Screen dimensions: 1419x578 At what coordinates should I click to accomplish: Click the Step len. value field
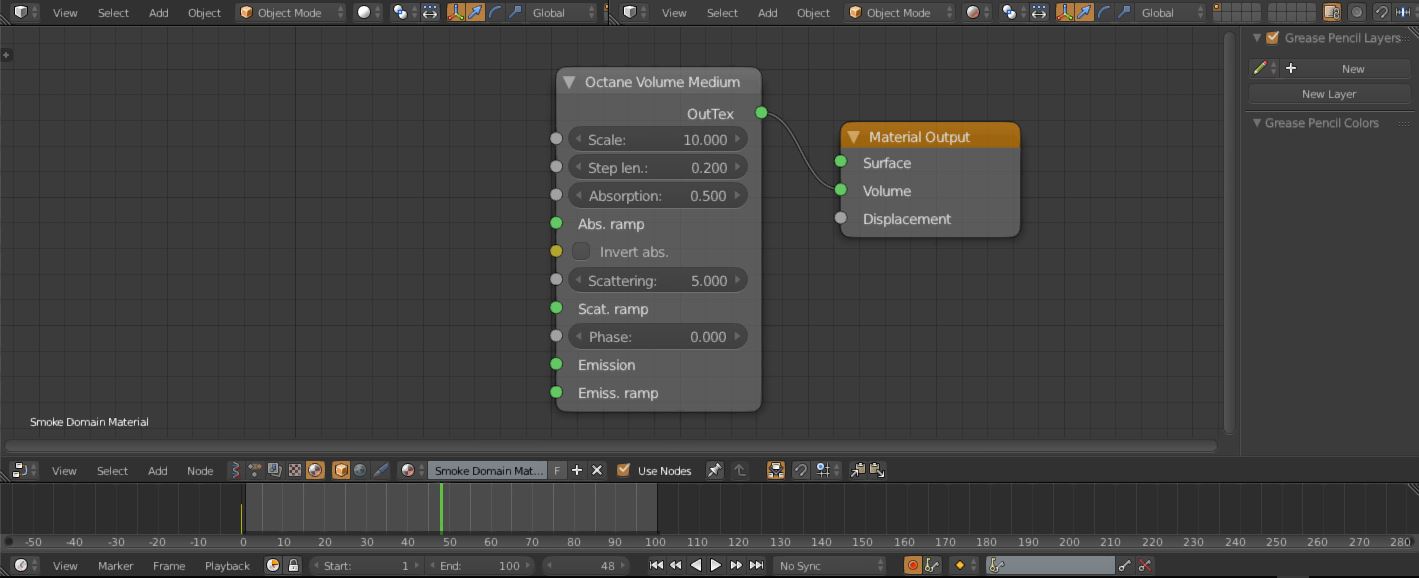[658, 168]
